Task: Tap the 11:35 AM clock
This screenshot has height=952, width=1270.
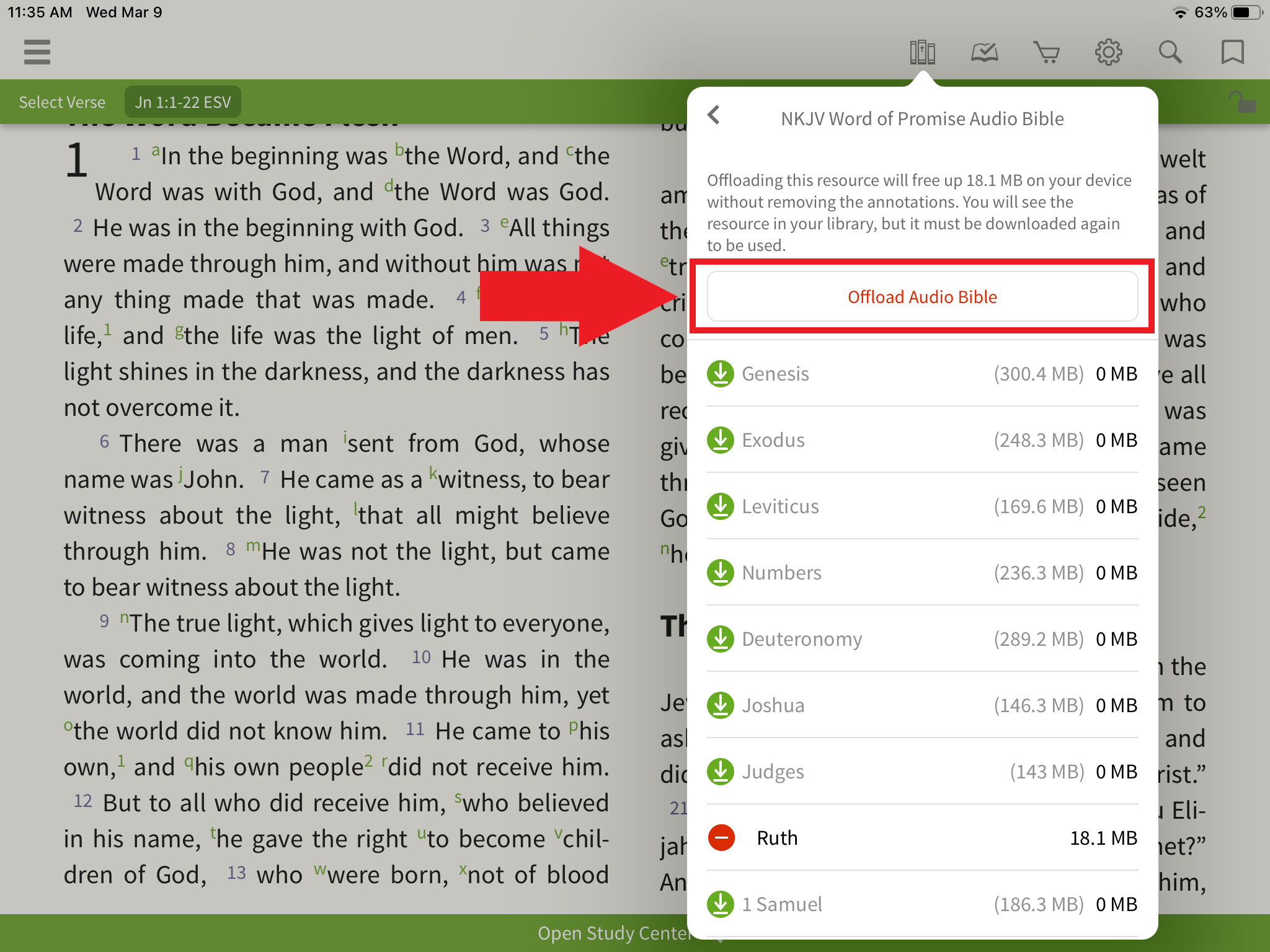Action: [x=40, y=12]
